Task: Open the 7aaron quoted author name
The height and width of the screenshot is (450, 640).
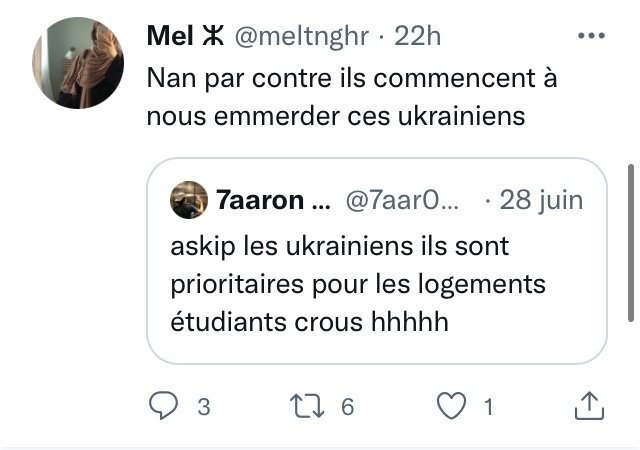Action: coord(273,200)
